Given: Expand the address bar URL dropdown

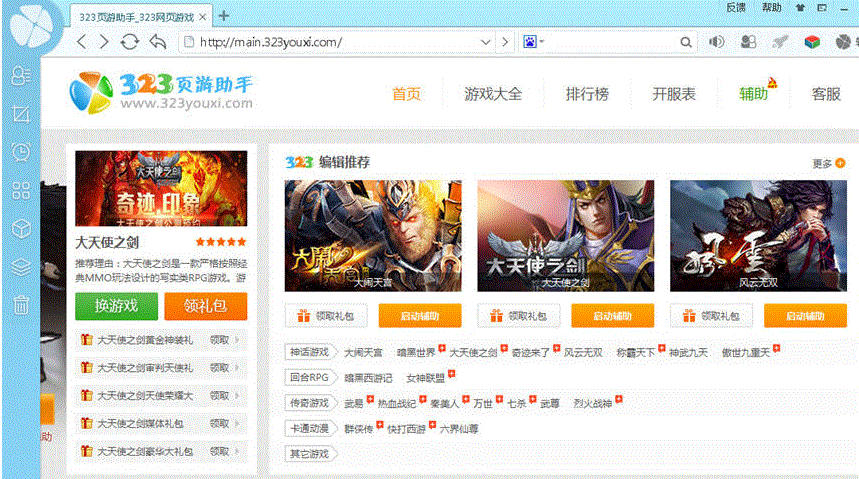Looking at the screenshot, I should [485, 42].
